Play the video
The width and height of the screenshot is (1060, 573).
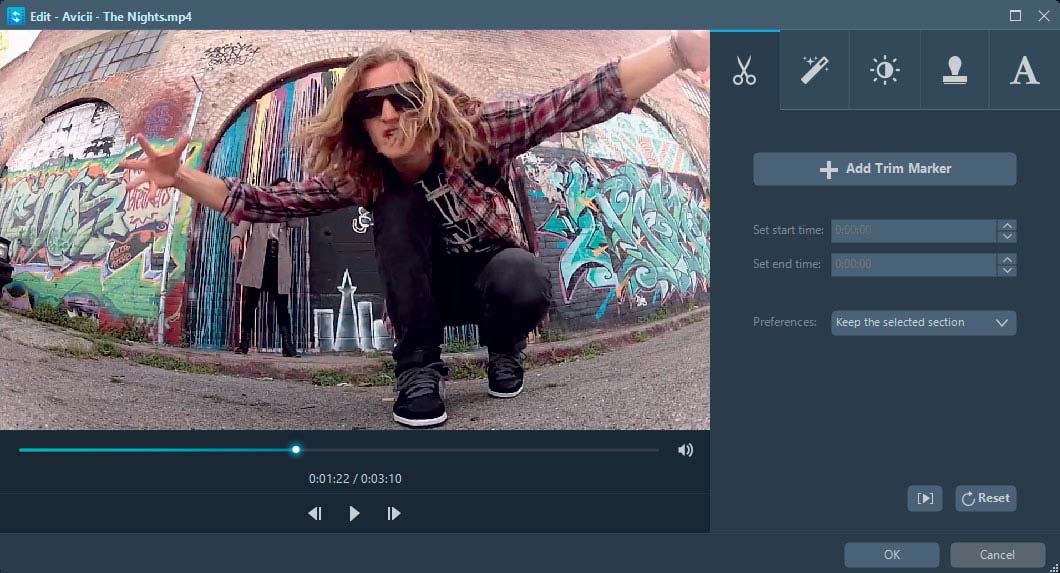tap(354, 514)
